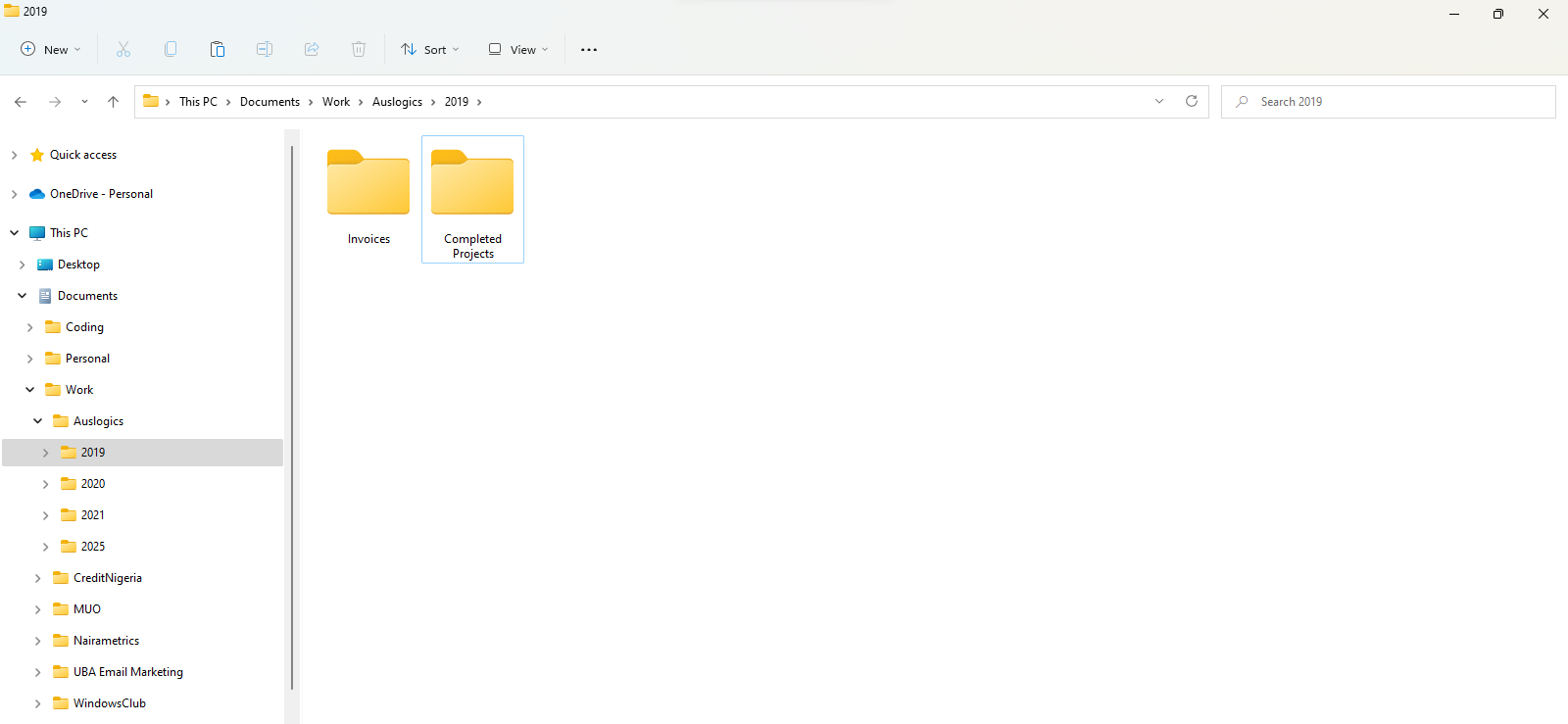
Task: Go up one folder level
Action: point(114,102)
